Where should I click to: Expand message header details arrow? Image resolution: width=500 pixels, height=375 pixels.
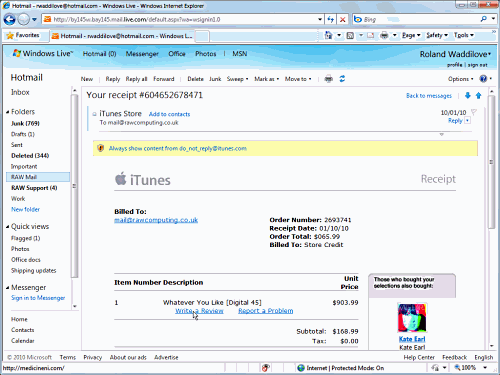click(x=442, y=134)
